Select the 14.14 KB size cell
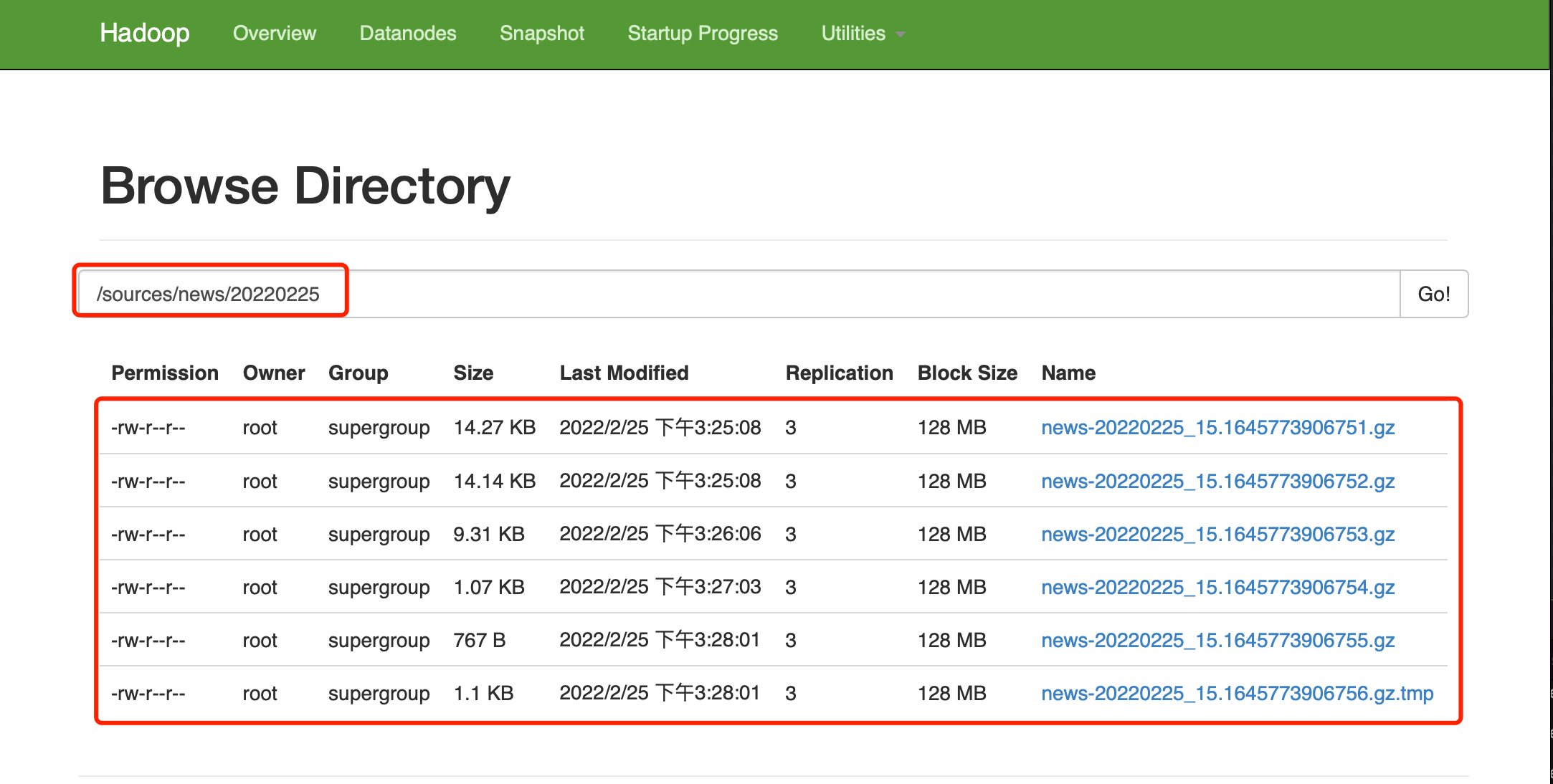The height and width of the screenshot is (784, 1553). 495,481
